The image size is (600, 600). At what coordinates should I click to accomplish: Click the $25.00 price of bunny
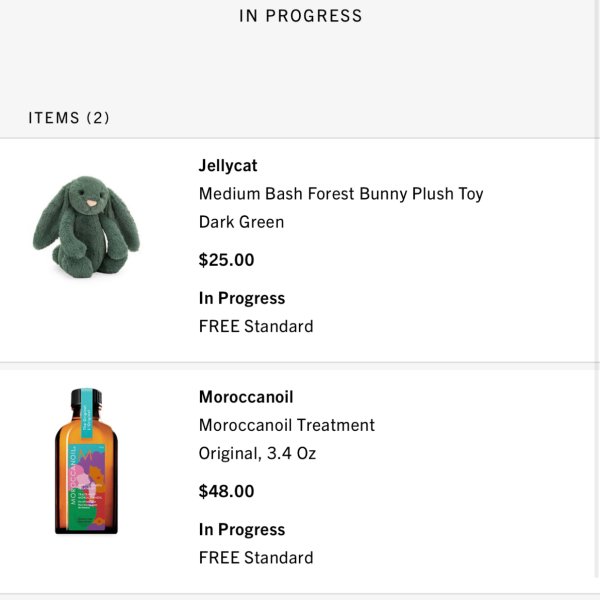coord(226,260)
